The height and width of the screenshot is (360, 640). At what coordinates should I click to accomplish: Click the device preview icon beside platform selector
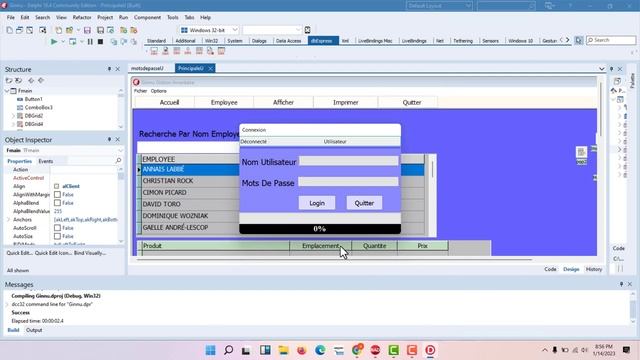[307, 30]
